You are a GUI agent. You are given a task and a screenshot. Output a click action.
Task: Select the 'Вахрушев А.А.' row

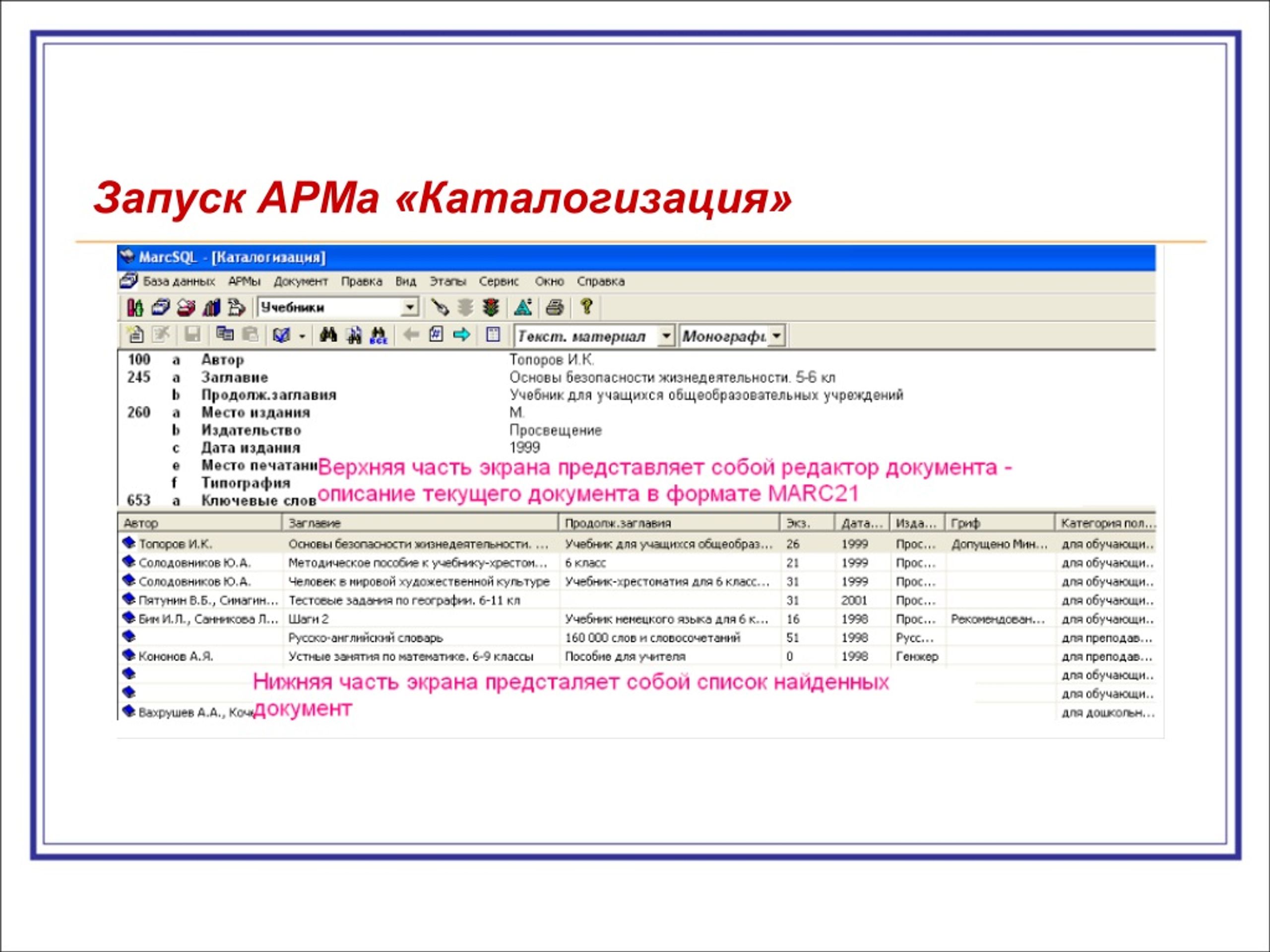click(636, 712)
